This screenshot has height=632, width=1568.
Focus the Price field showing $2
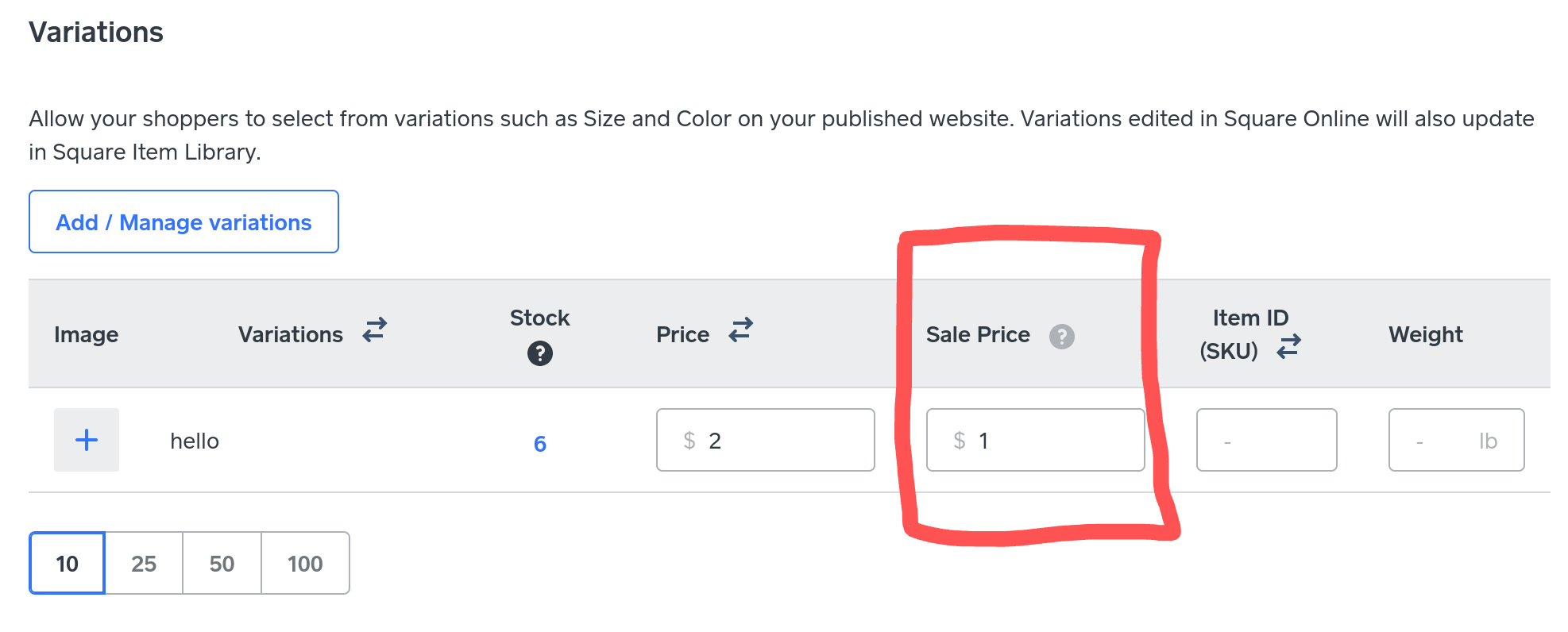[x=766, y=441]
